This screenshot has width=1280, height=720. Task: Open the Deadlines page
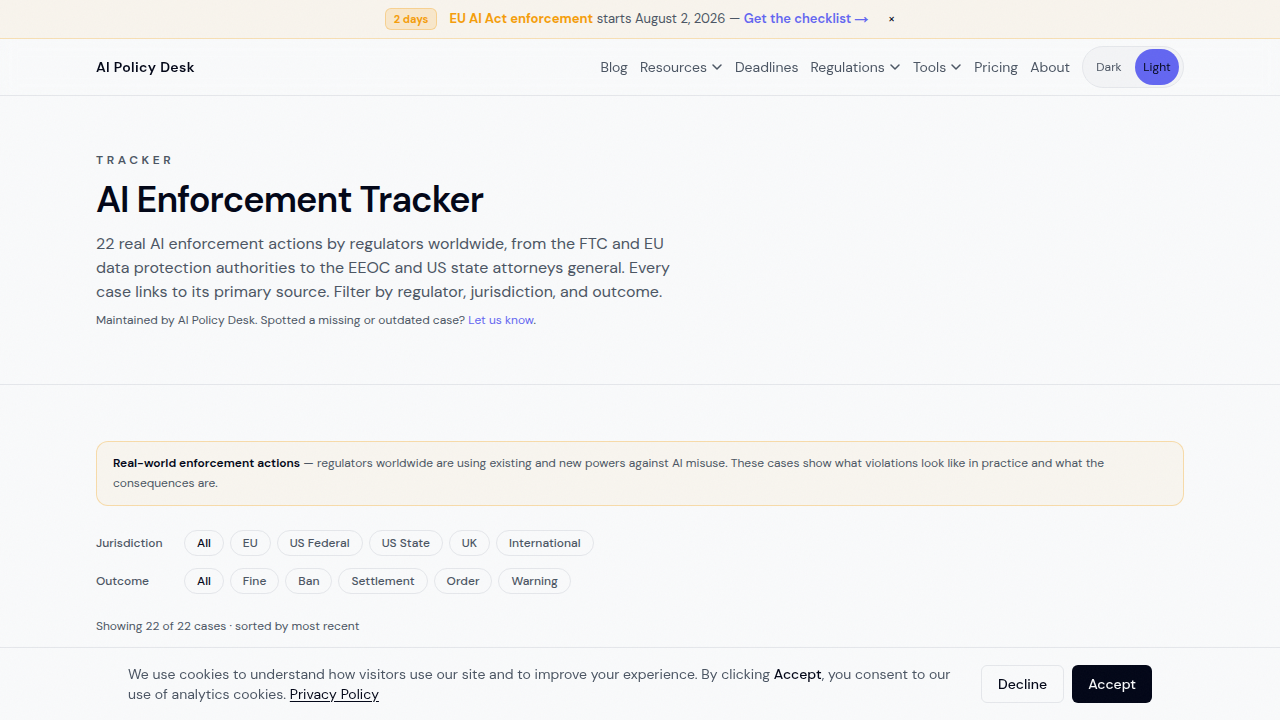[766, 67]
